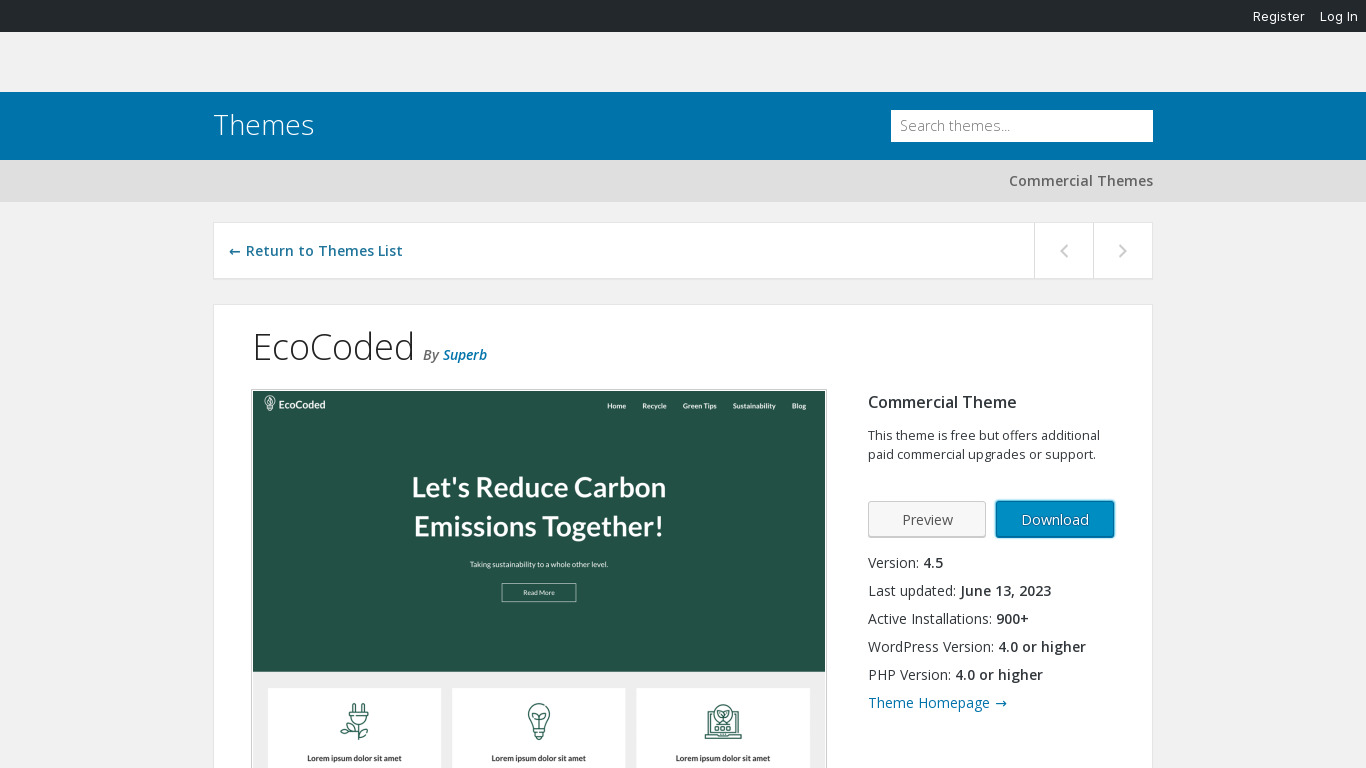
Task: Click Recycle in the screenshot menu
Action: (654, 406)
